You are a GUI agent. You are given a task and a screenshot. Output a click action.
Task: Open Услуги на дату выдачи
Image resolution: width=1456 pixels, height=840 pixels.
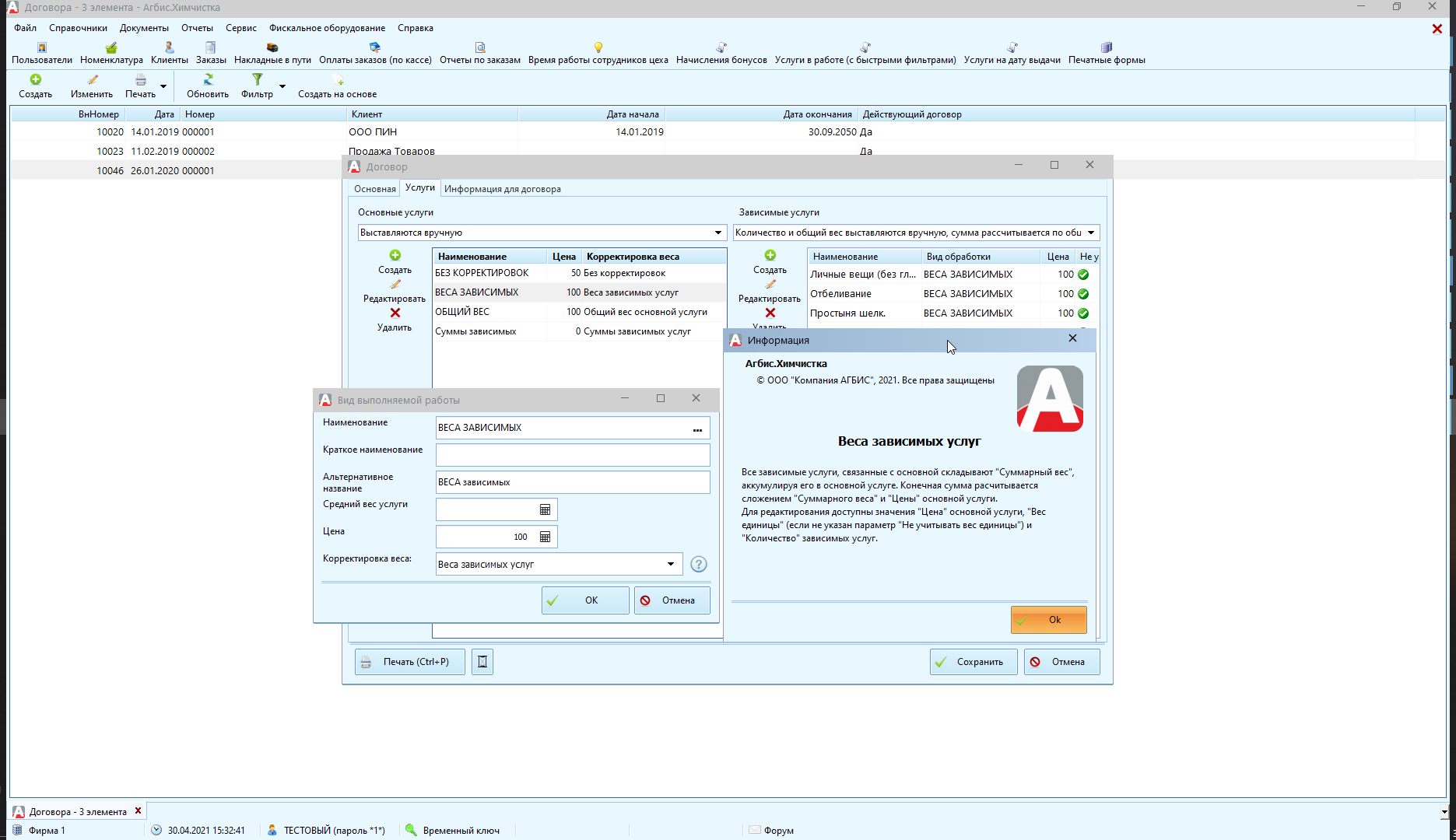[1012, 53]
